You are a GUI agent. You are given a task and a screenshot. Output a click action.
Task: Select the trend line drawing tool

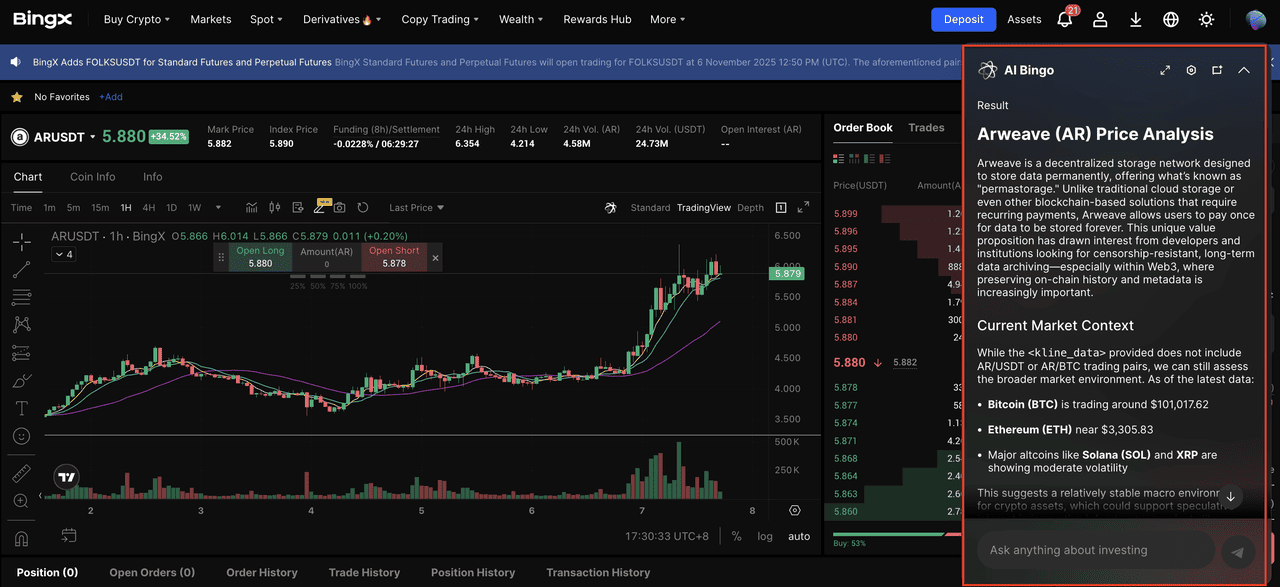[21, 268]
